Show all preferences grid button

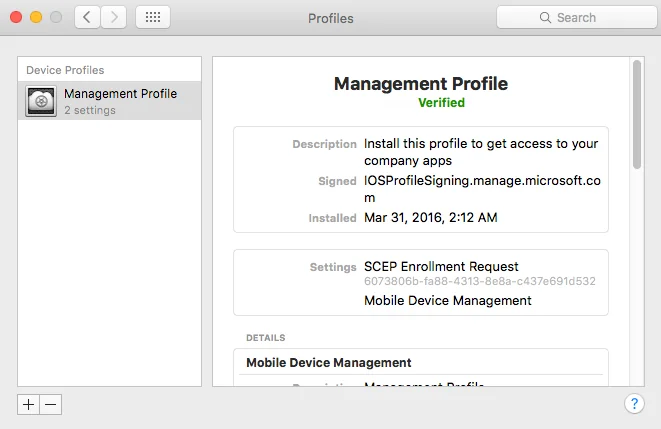[x=153, y=17]
